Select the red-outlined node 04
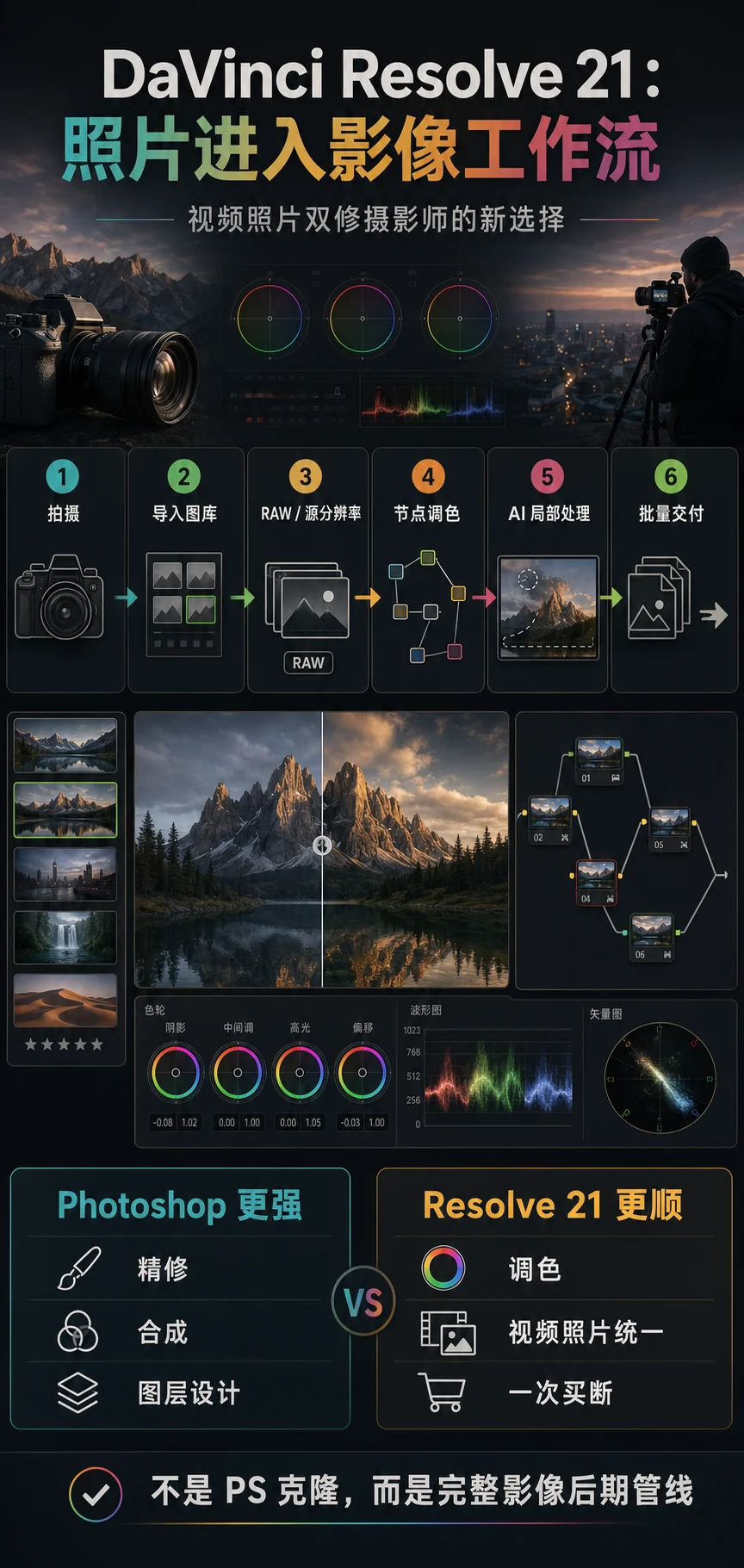 click(x=596, y=882)
